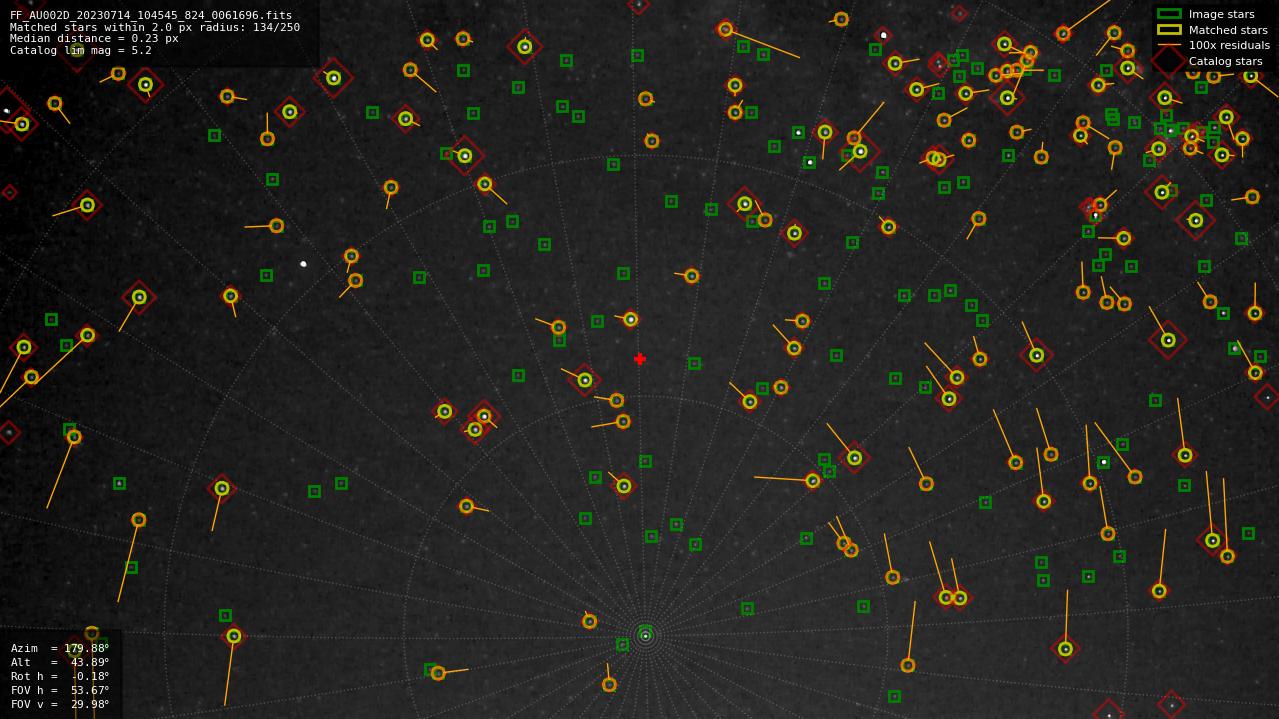Click the 'Rot h = -0.18°' readout
The height and width of the screenshot is (719, 1279).
tap(60, 676)
